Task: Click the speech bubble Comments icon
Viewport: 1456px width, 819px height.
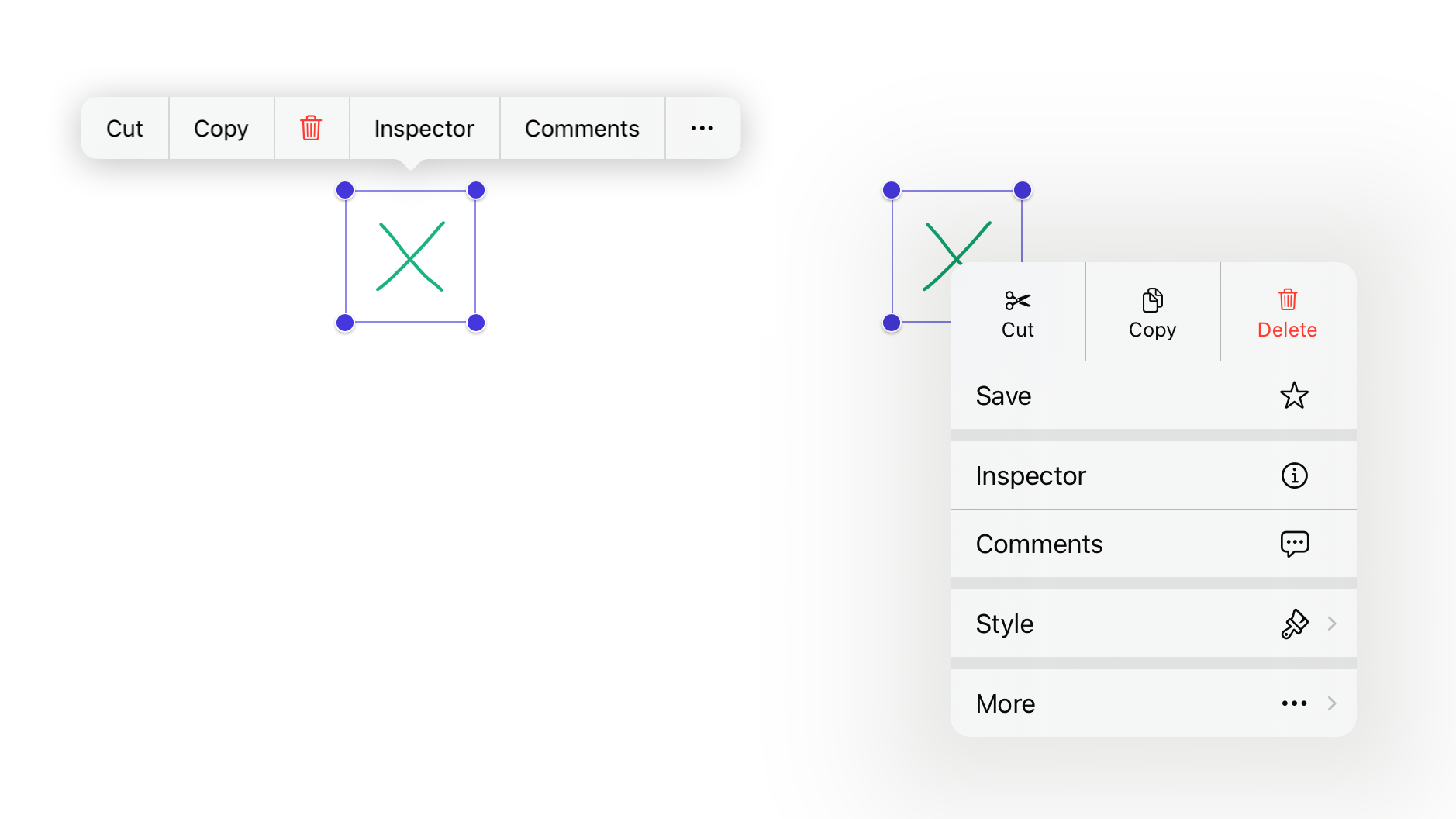Action: [x=1294, y=544]
